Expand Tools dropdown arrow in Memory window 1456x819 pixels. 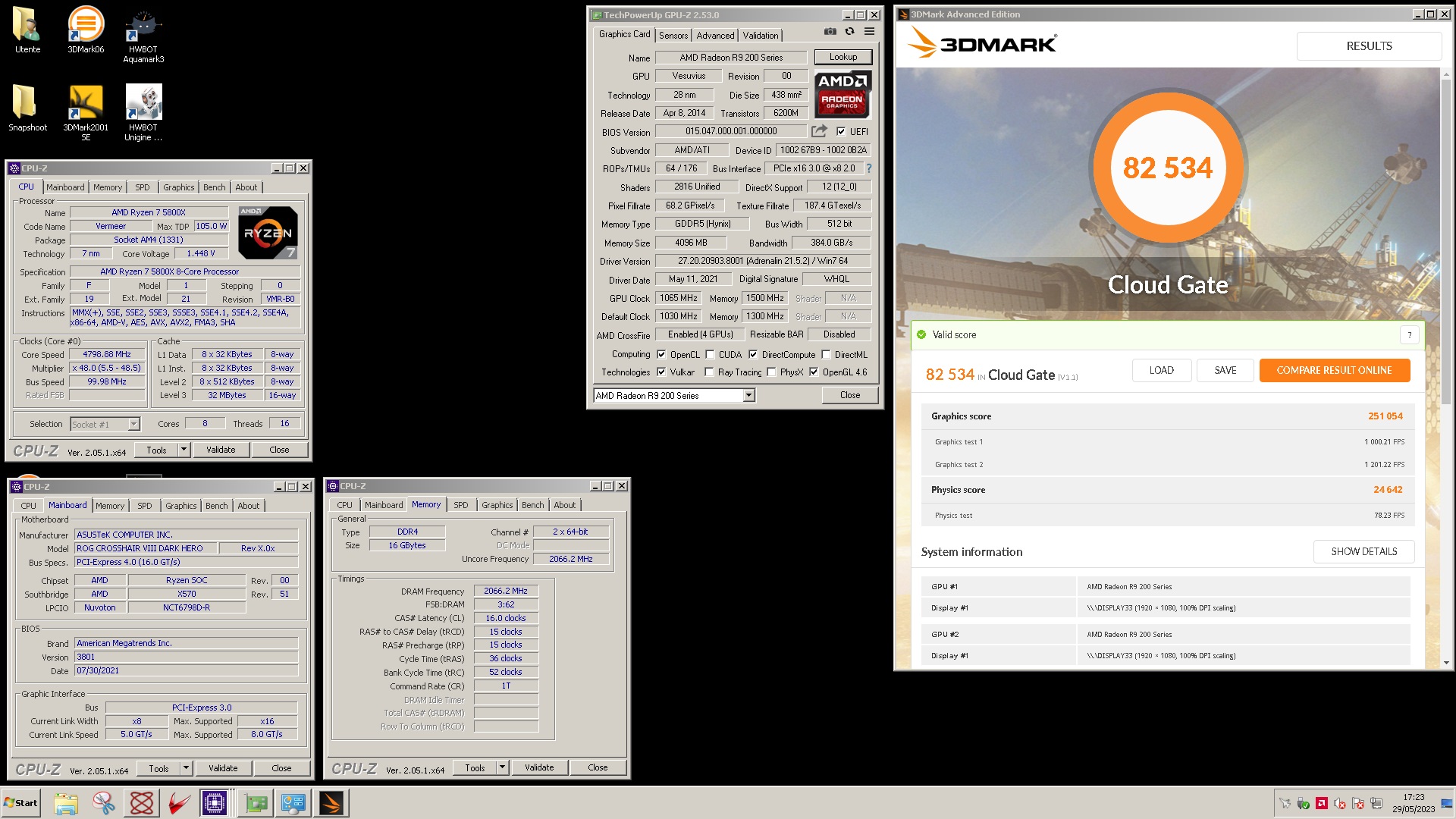click(502, 767)
